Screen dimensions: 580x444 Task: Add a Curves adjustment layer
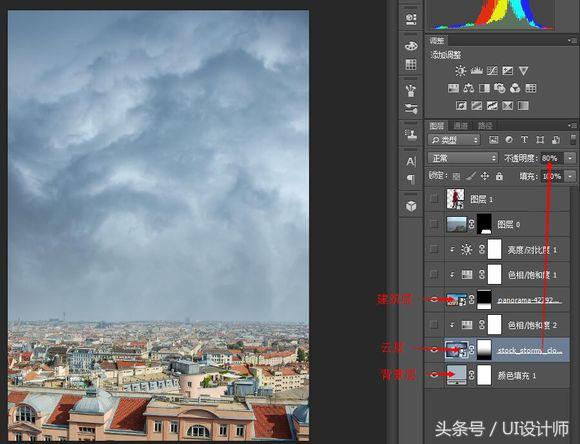[492, 71]
